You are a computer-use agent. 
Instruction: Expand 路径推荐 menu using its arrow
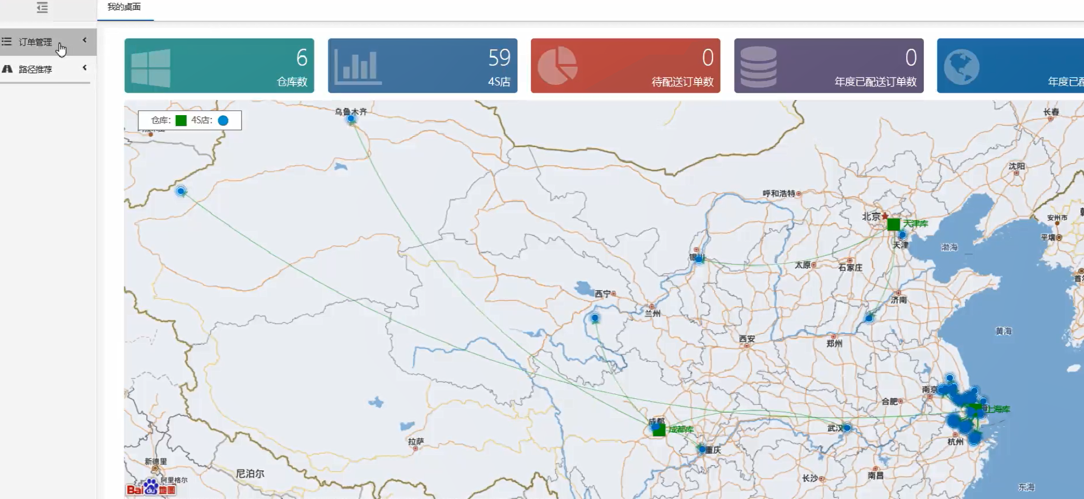[x=84, y=68]
